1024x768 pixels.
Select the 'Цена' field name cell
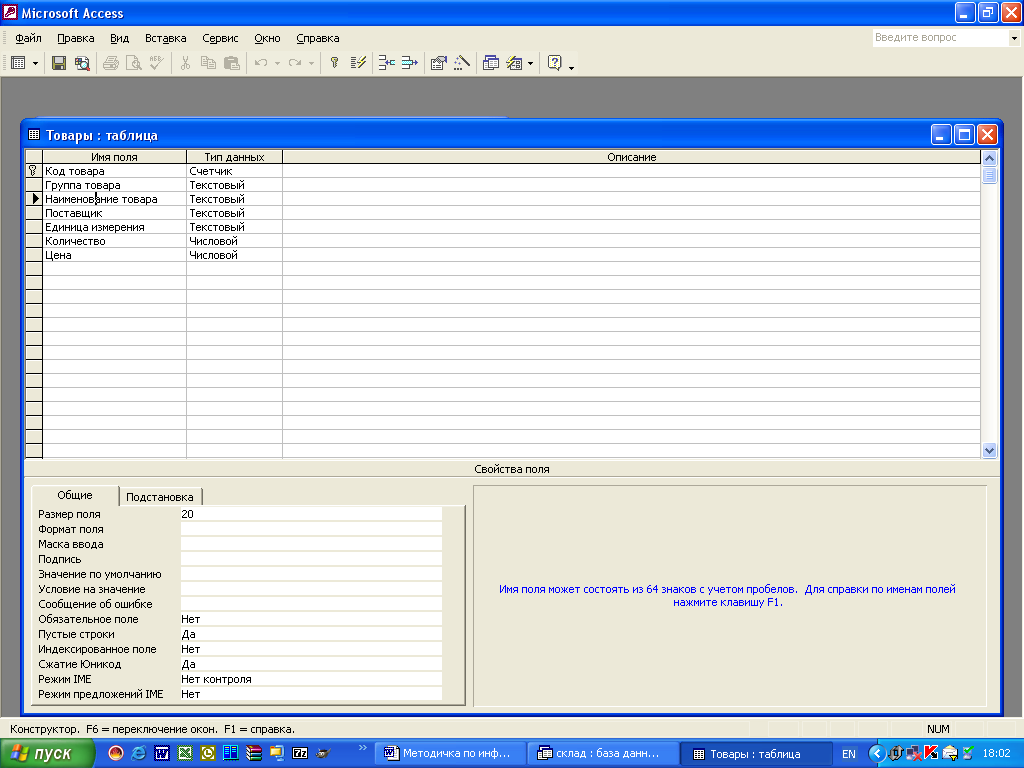click(x=114, y=255)
